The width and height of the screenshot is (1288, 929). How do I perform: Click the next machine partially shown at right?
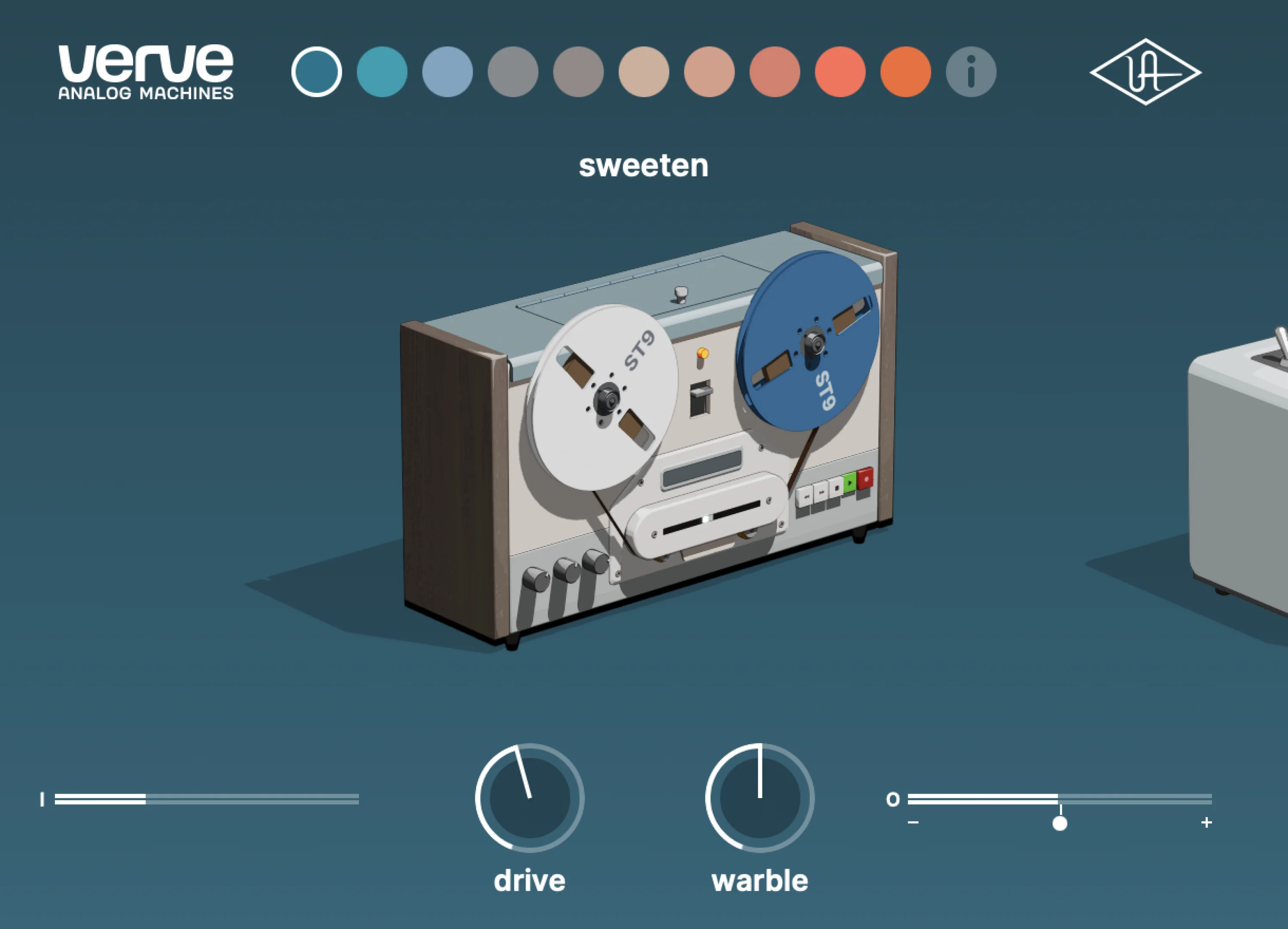pyautogui.click(x=1238, y=472)
